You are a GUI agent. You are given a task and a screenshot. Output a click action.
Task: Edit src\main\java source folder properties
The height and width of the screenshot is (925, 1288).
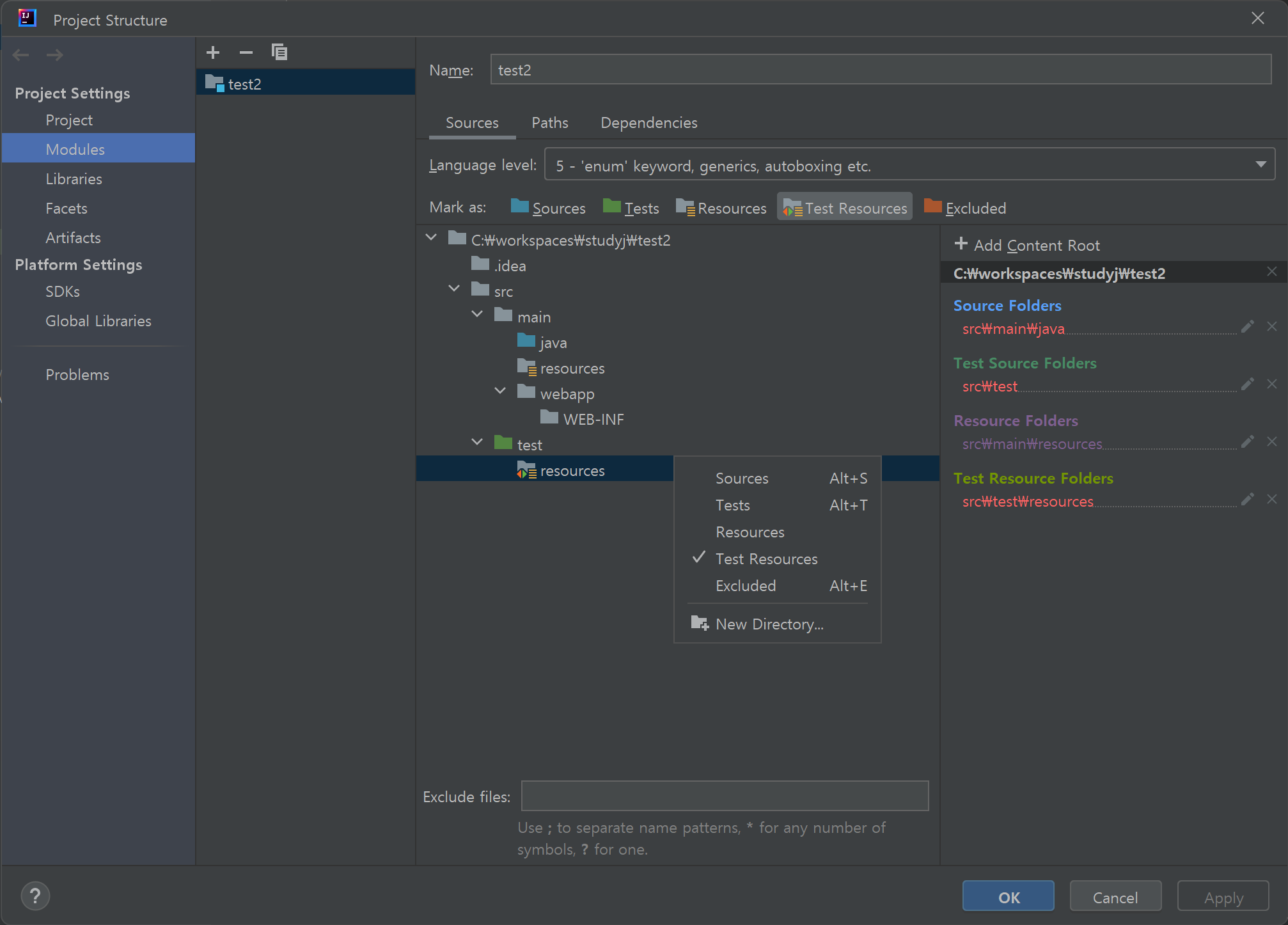coord(1247,327)
